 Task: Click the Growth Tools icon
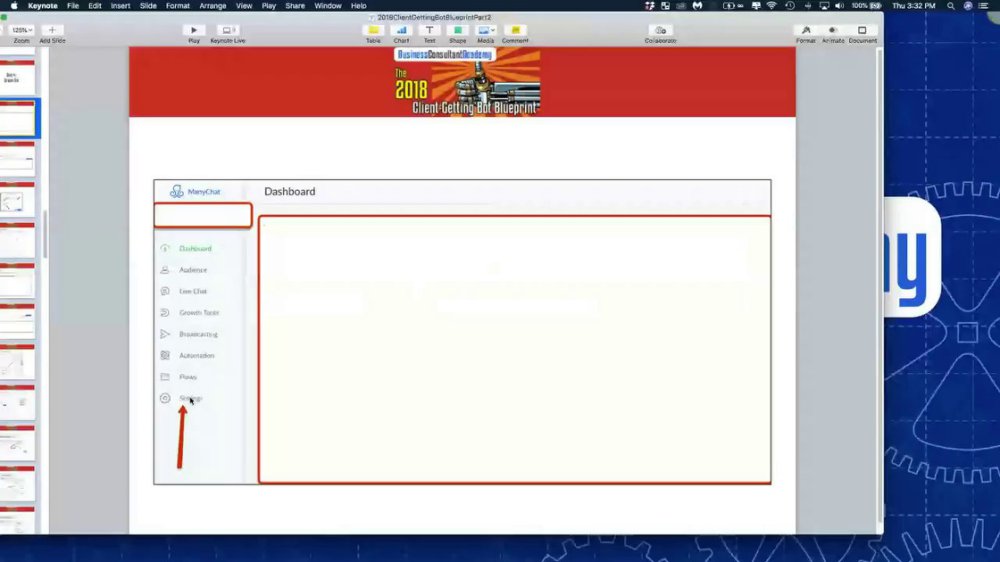165,313
